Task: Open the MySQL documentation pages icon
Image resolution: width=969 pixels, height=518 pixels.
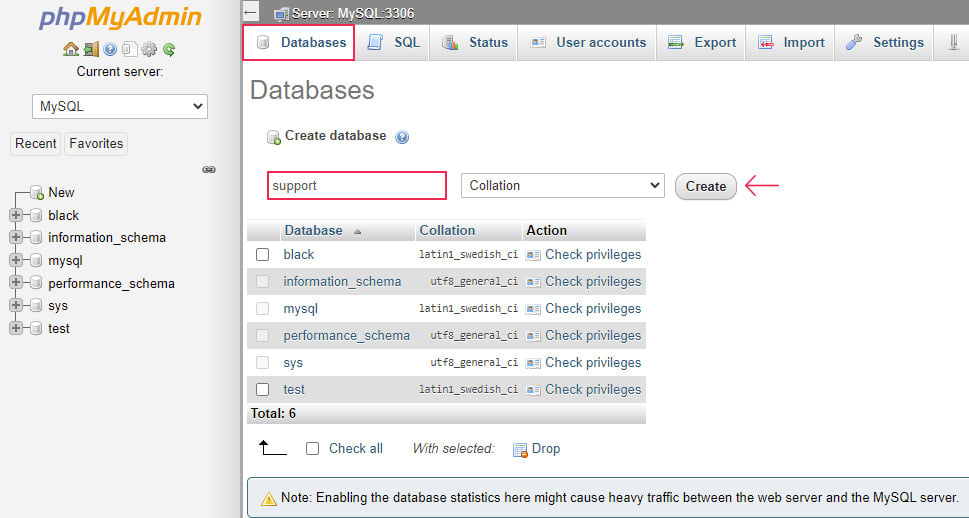Action: [129, 49]
